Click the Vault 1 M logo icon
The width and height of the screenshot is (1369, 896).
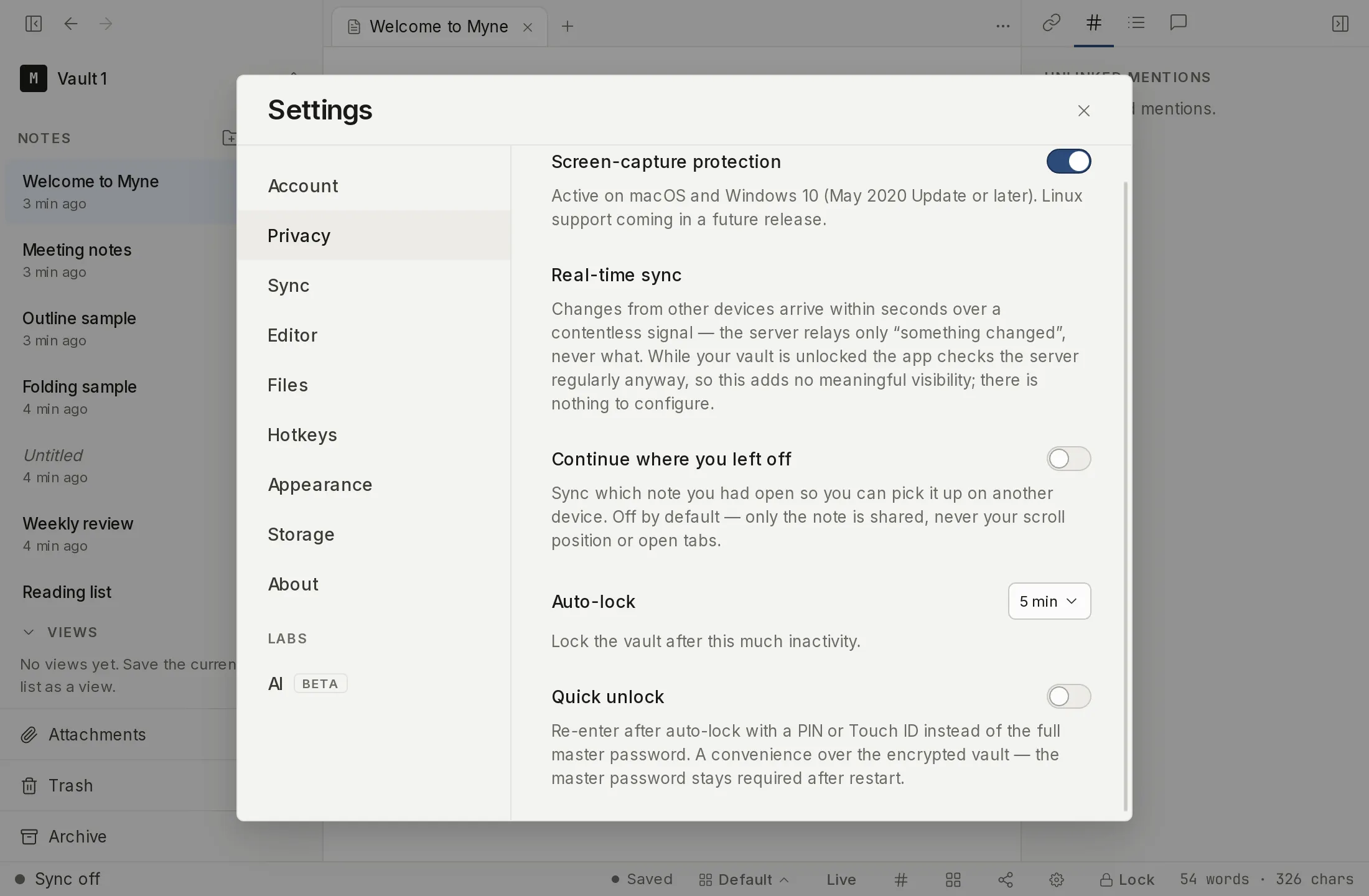point(34,78)
